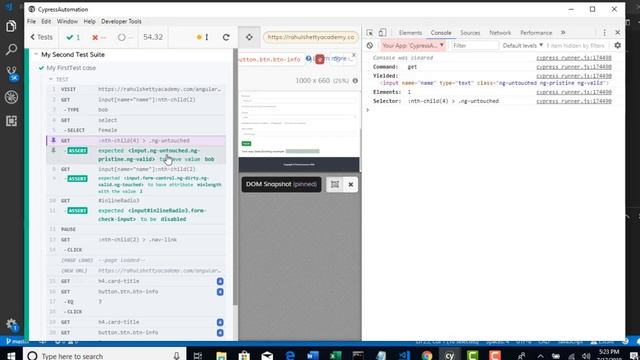Click the cypress_runner.js link beside Elements

[574, 92]
